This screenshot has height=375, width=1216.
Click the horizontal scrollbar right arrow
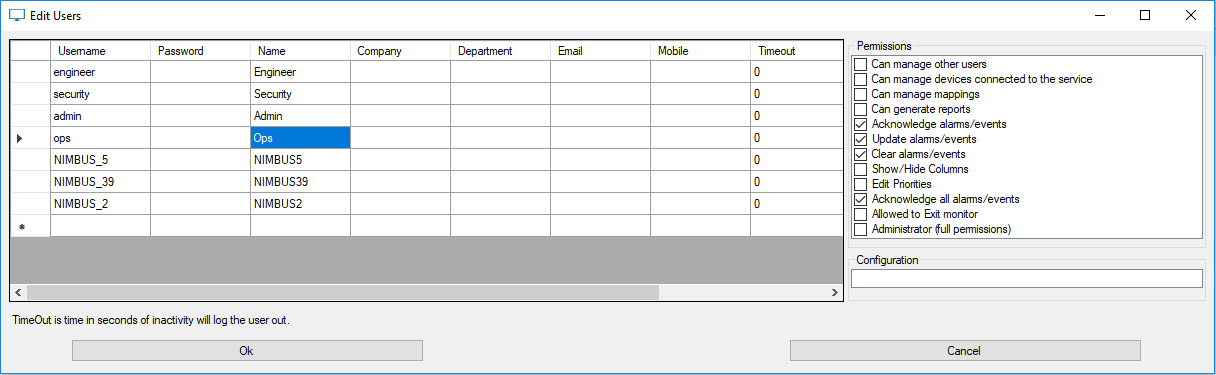pyautogui.click(x=836, y=293)
